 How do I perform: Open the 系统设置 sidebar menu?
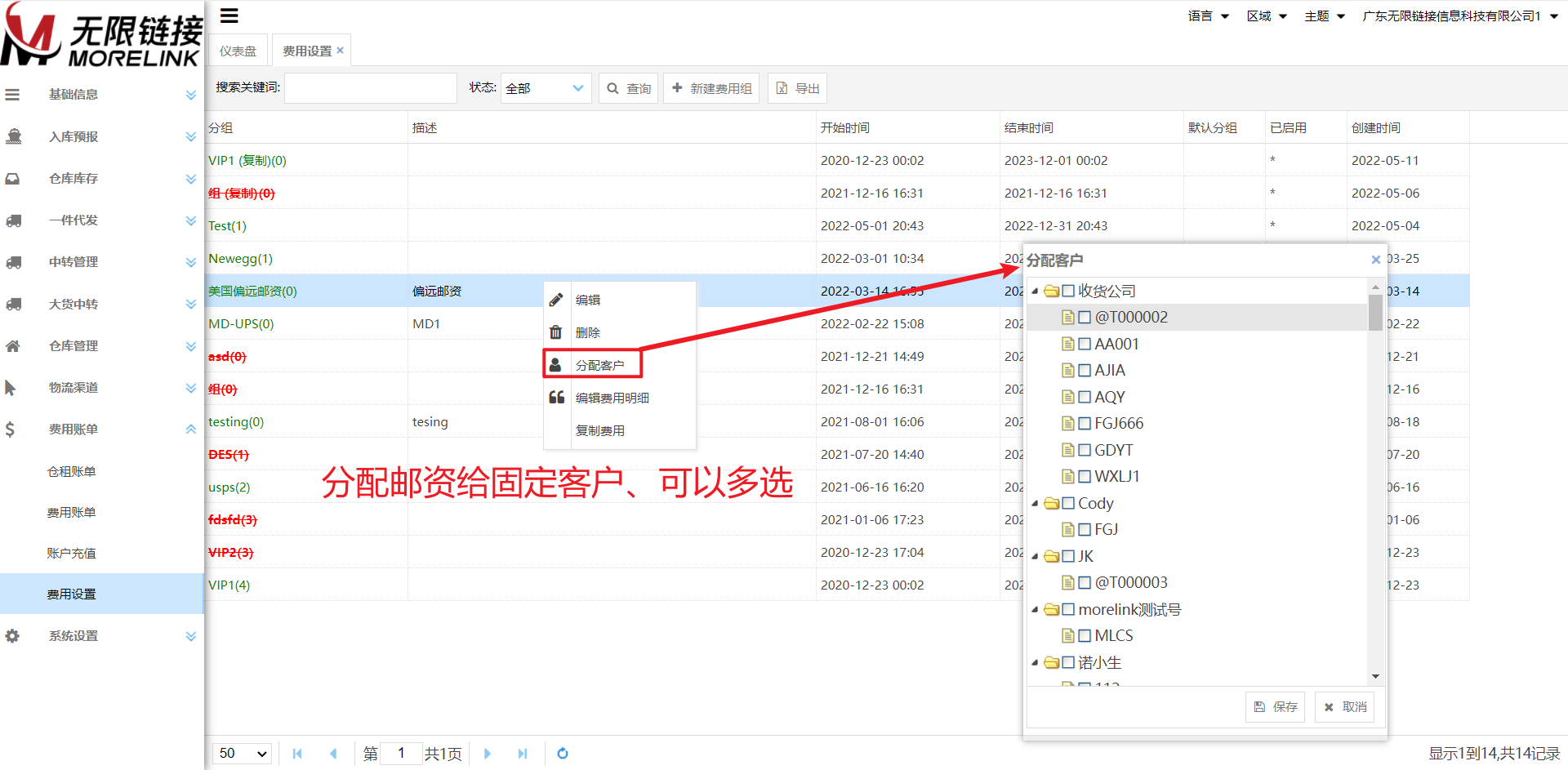pos(101,636)
